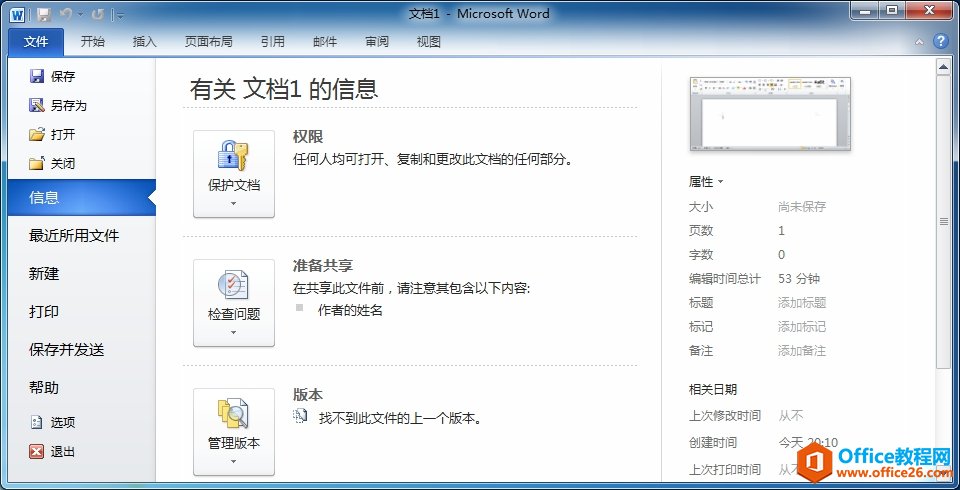
Task: Switch to the 引用 ribbon tab
Action: pos(272,42)
